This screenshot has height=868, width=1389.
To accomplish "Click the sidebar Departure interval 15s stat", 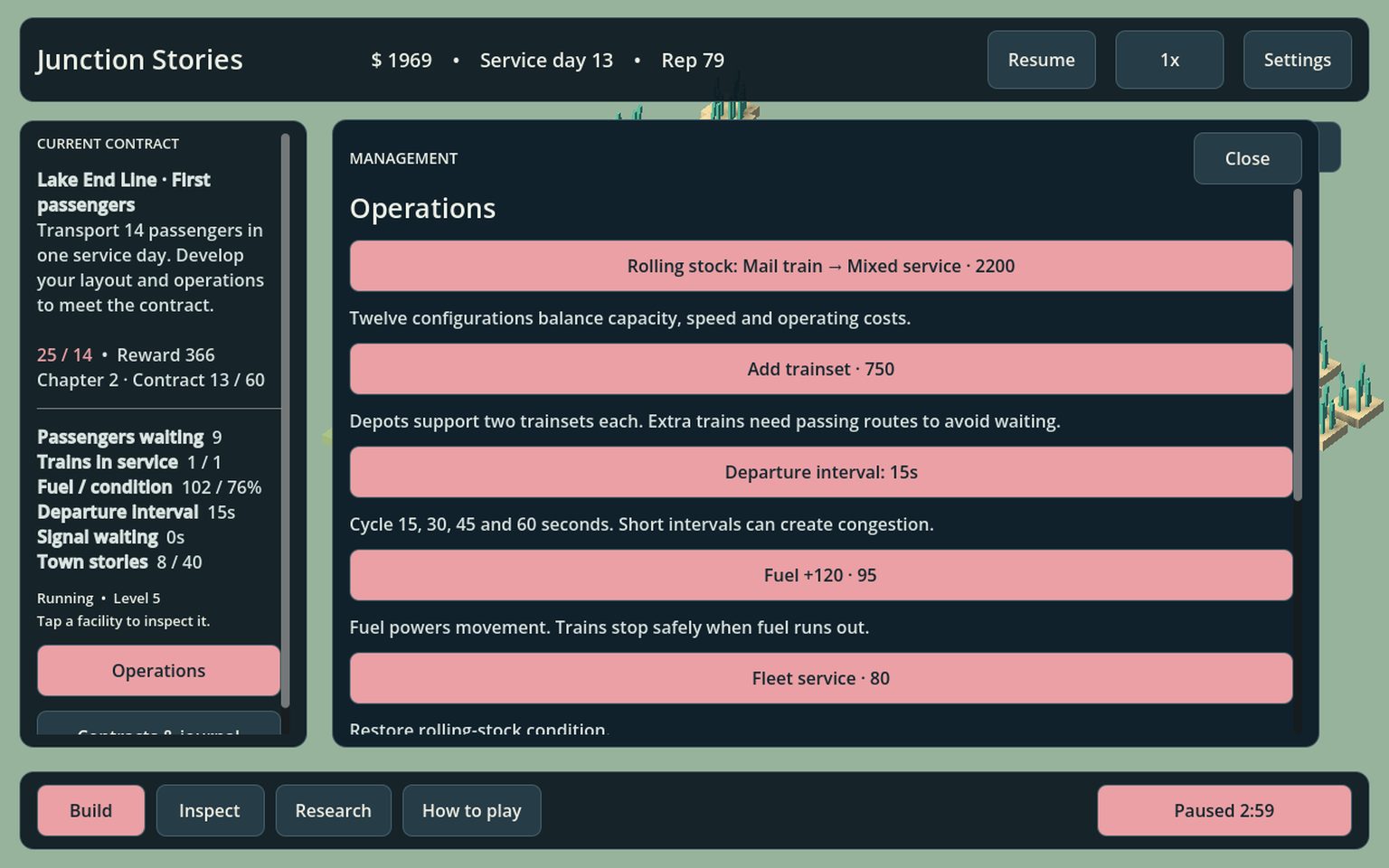I will (x=136, y=513).
